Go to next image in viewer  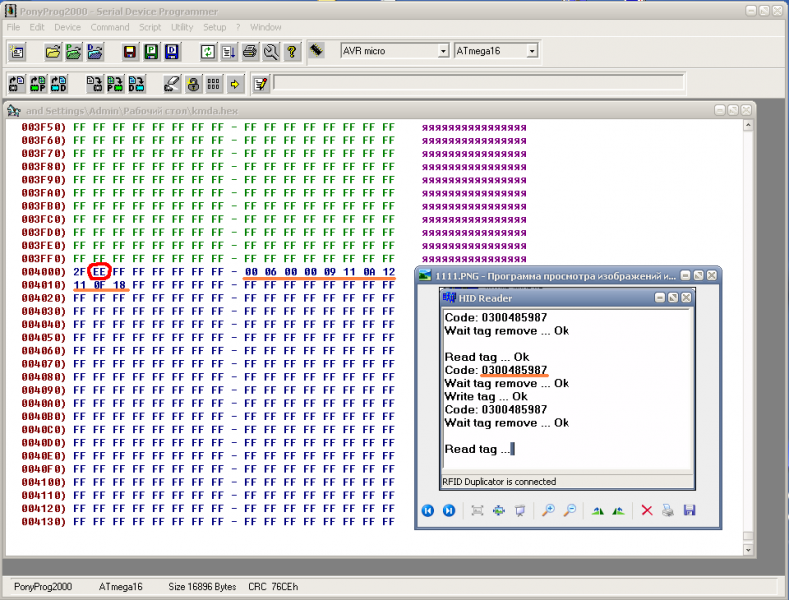click(x=449, y=511)
